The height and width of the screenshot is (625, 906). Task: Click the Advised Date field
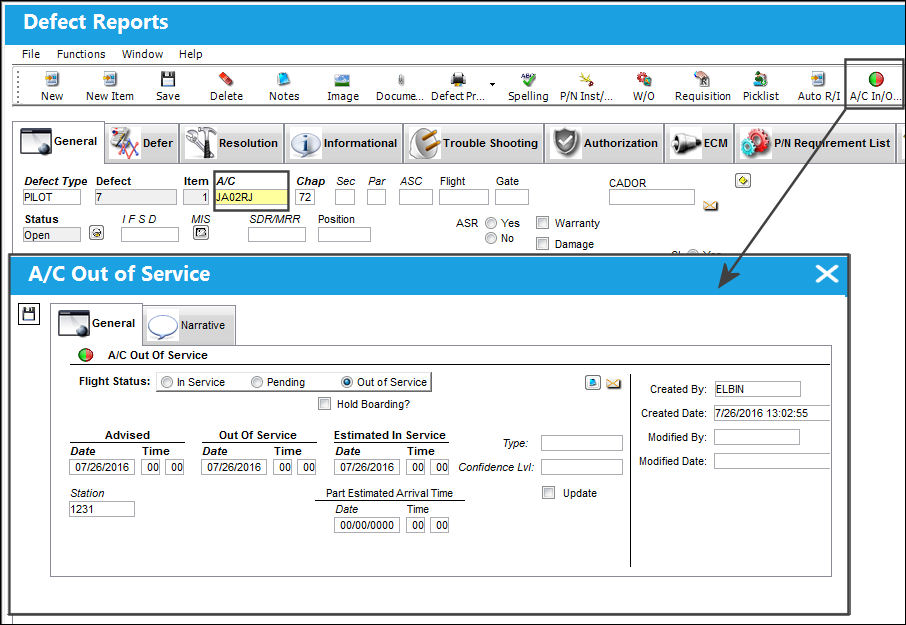102,467
